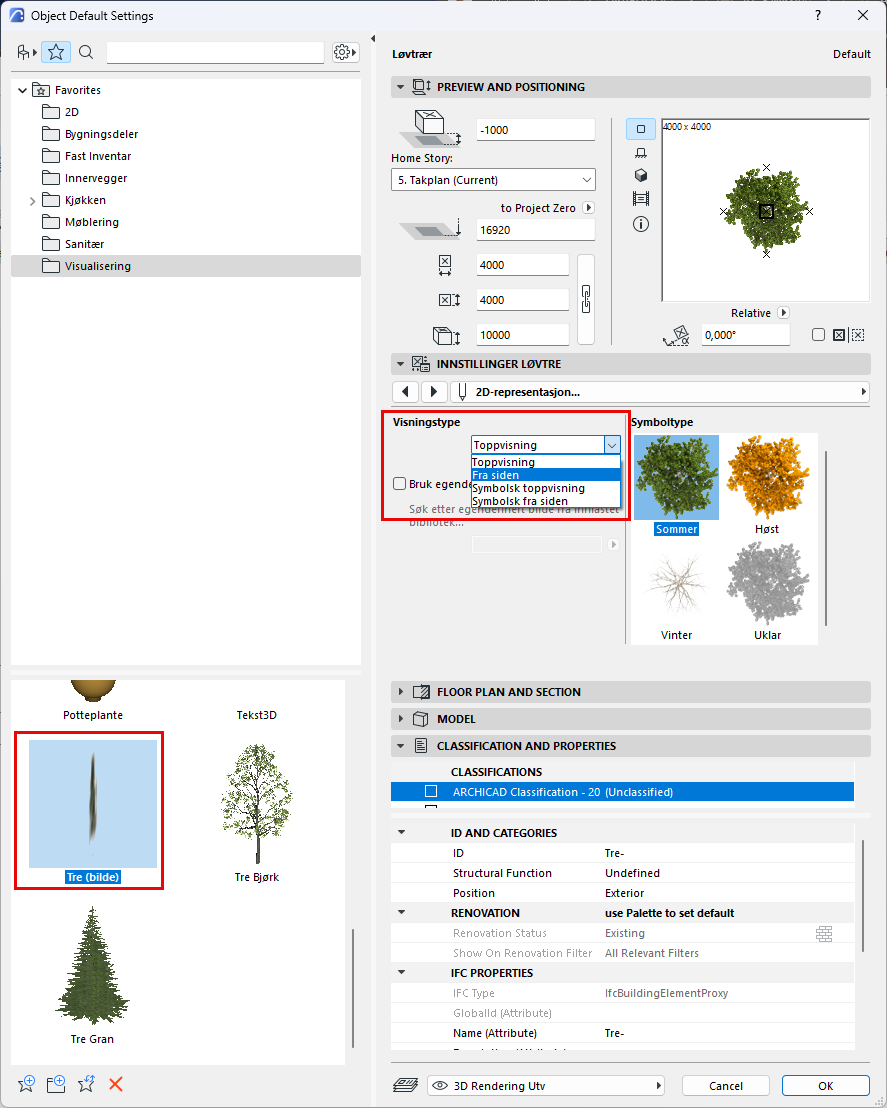Select the 3D view preview icon
The image size is (887, 1108).
click(641, 175)
